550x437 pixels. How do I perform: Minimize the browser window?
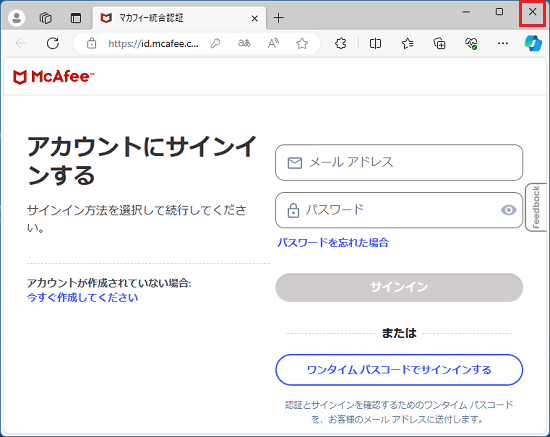click(466, 12)
